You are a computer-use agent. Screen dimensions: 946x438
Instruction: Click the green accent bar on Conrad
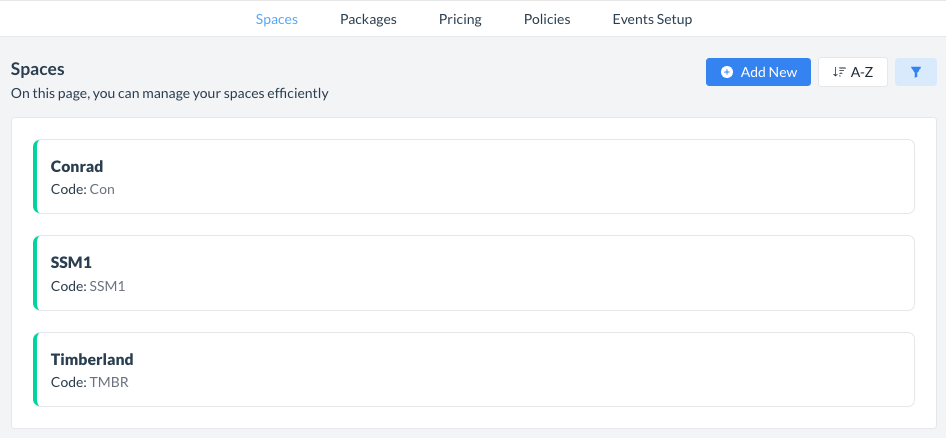pos(35,177)
